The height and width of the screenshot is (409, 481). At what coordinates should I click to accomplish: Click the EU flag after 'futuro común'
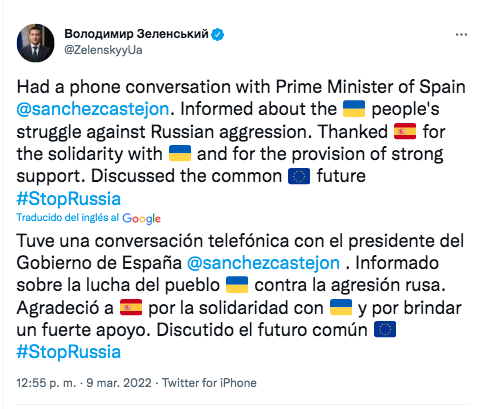385,330
